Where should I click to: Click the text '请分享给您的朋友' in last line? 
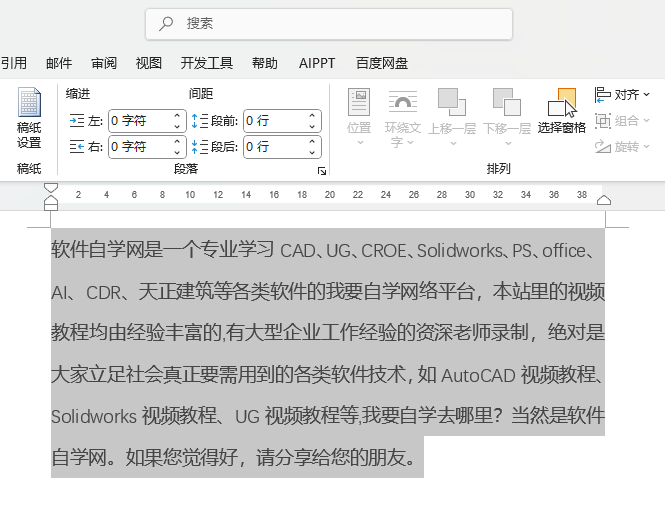[x=330, y=458]
